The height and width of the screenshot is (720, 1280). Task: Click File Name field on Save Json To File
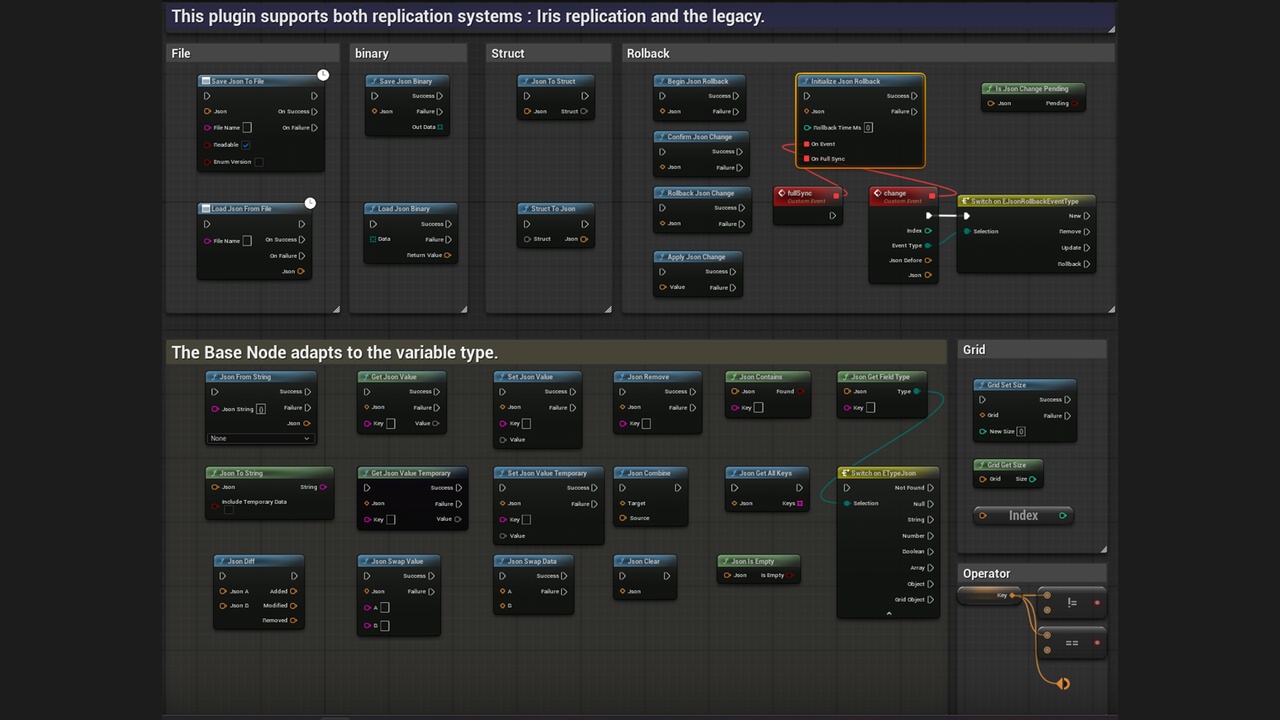click(x=247, y=127)
